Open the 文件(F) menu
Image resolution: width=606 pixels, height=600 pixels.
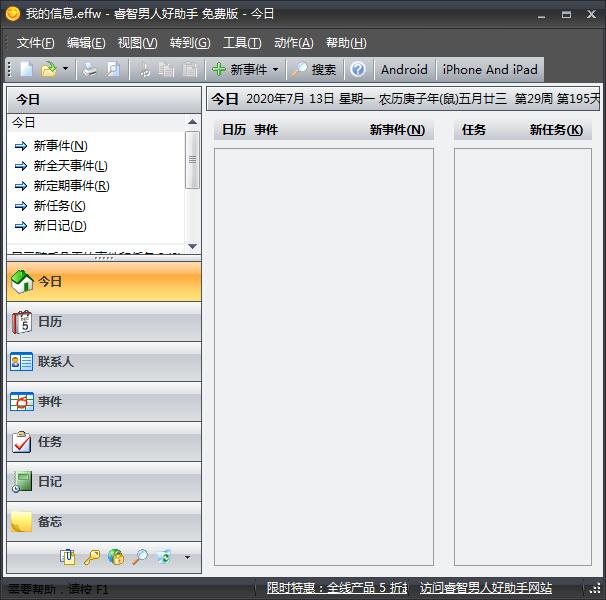click(35, 43)
